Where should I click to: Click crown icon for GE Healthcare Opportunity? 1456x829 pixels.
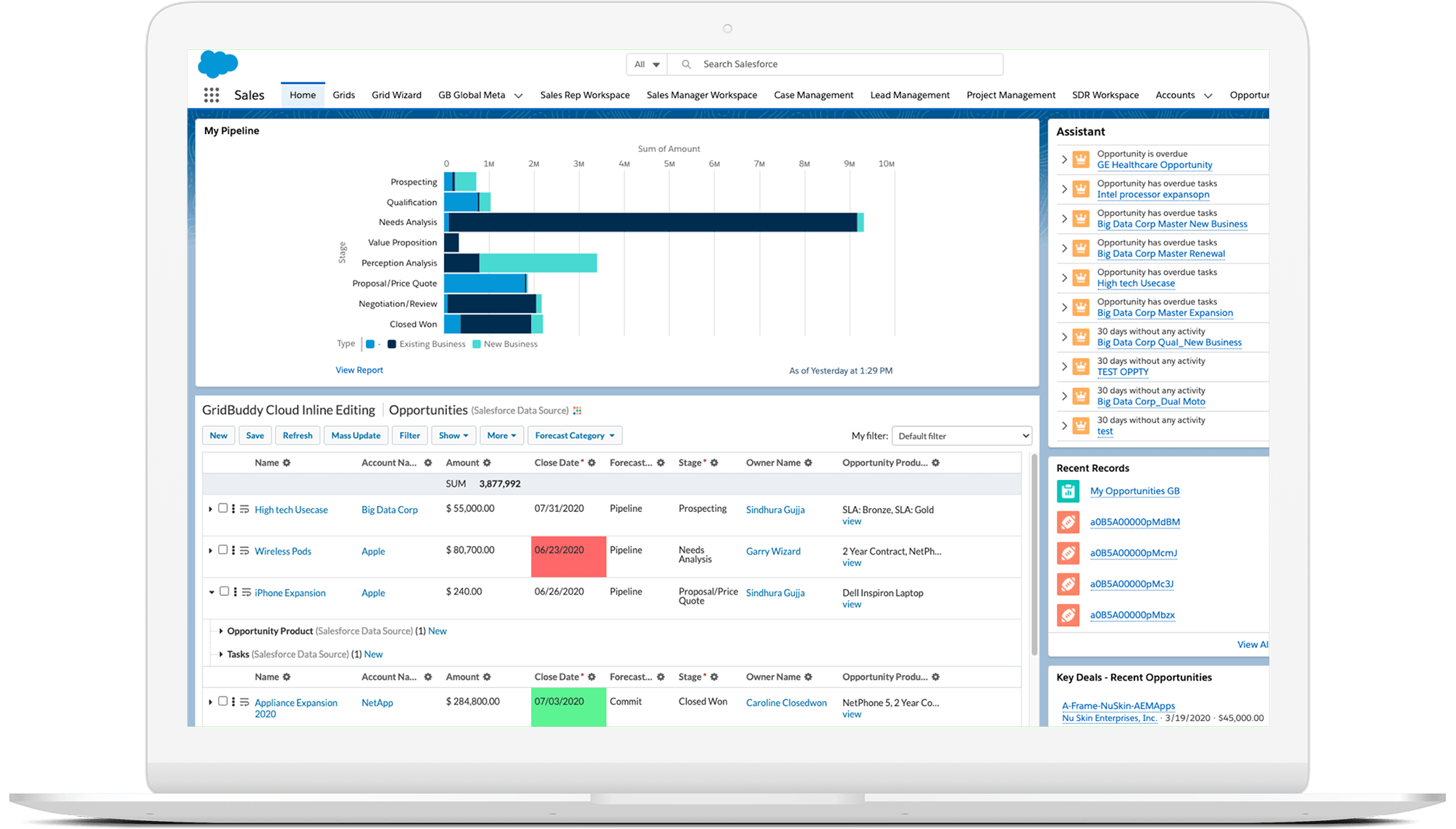[1081, 159]
